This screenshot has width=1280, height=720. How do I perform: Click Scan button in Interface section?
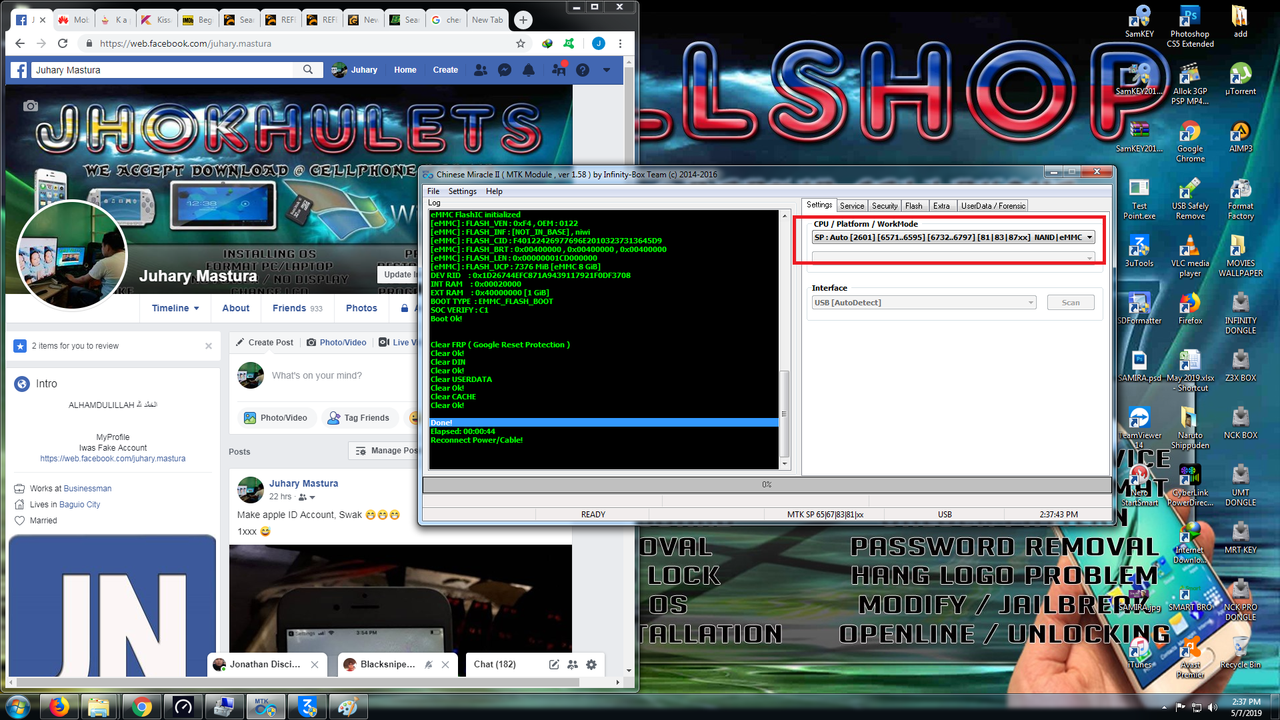(x=1070, y=302)
